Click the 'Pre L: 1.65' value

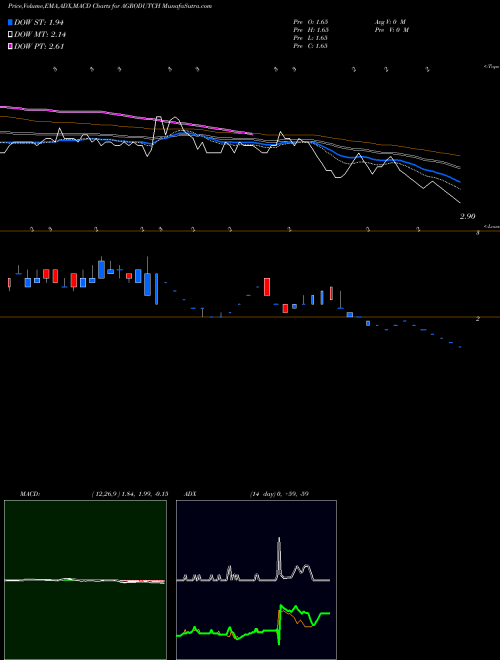click(311, 38)
